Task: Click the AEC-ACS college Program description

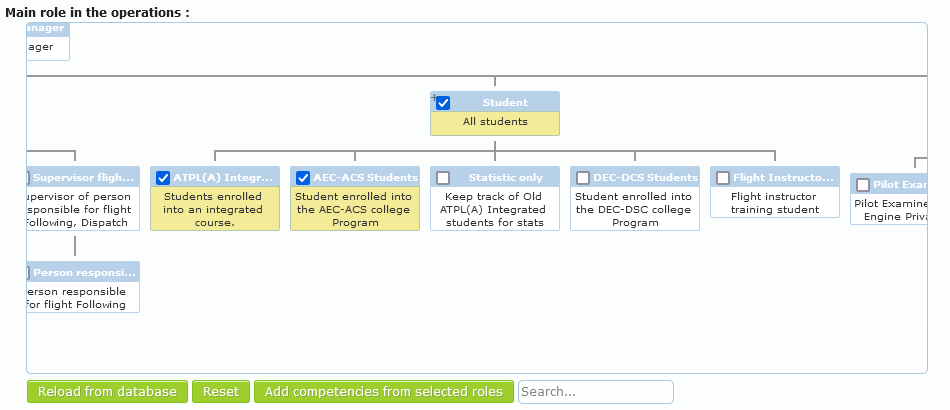Action: tap(355, 210)
